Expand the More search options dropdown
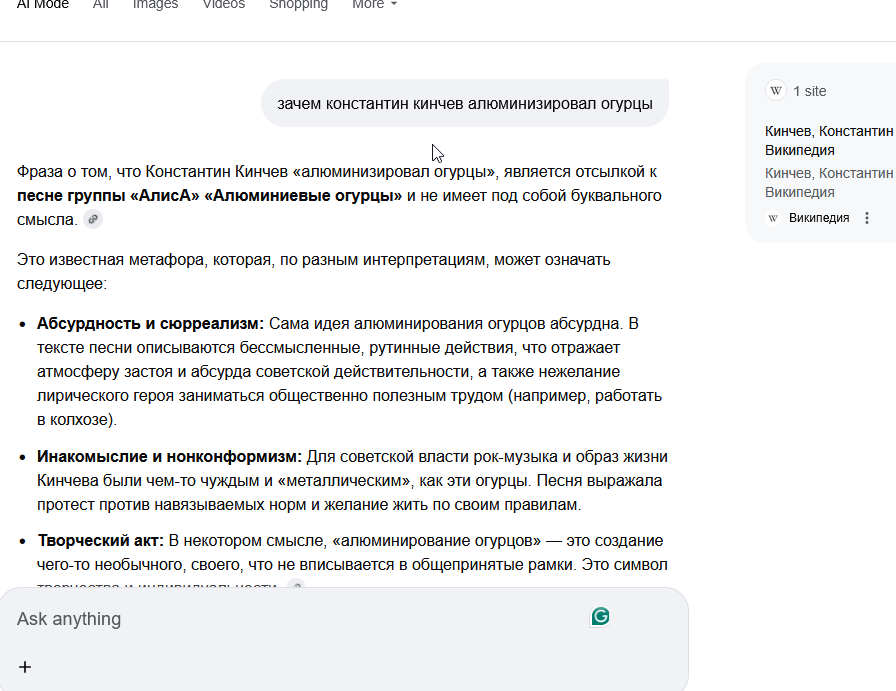This screenshot has width=896, height=691. click(374, 5)
